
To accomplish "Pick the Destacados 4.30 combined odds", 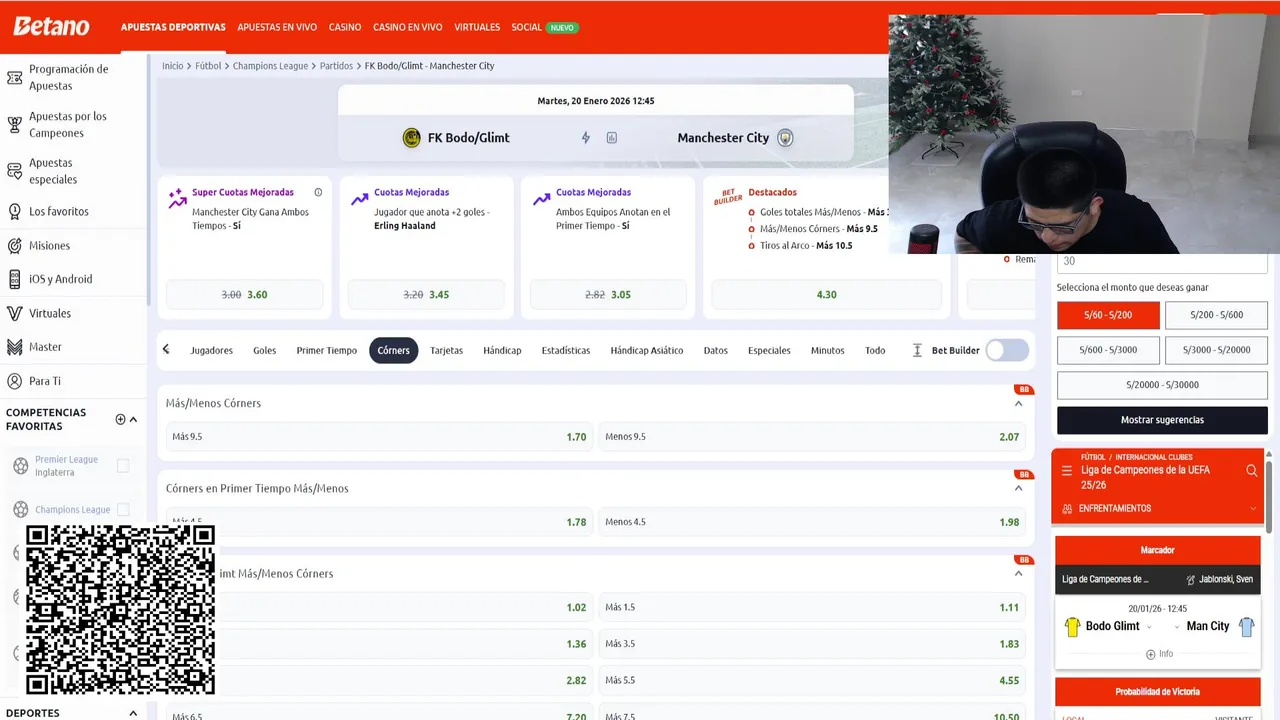I will click(x=826, y=295).
